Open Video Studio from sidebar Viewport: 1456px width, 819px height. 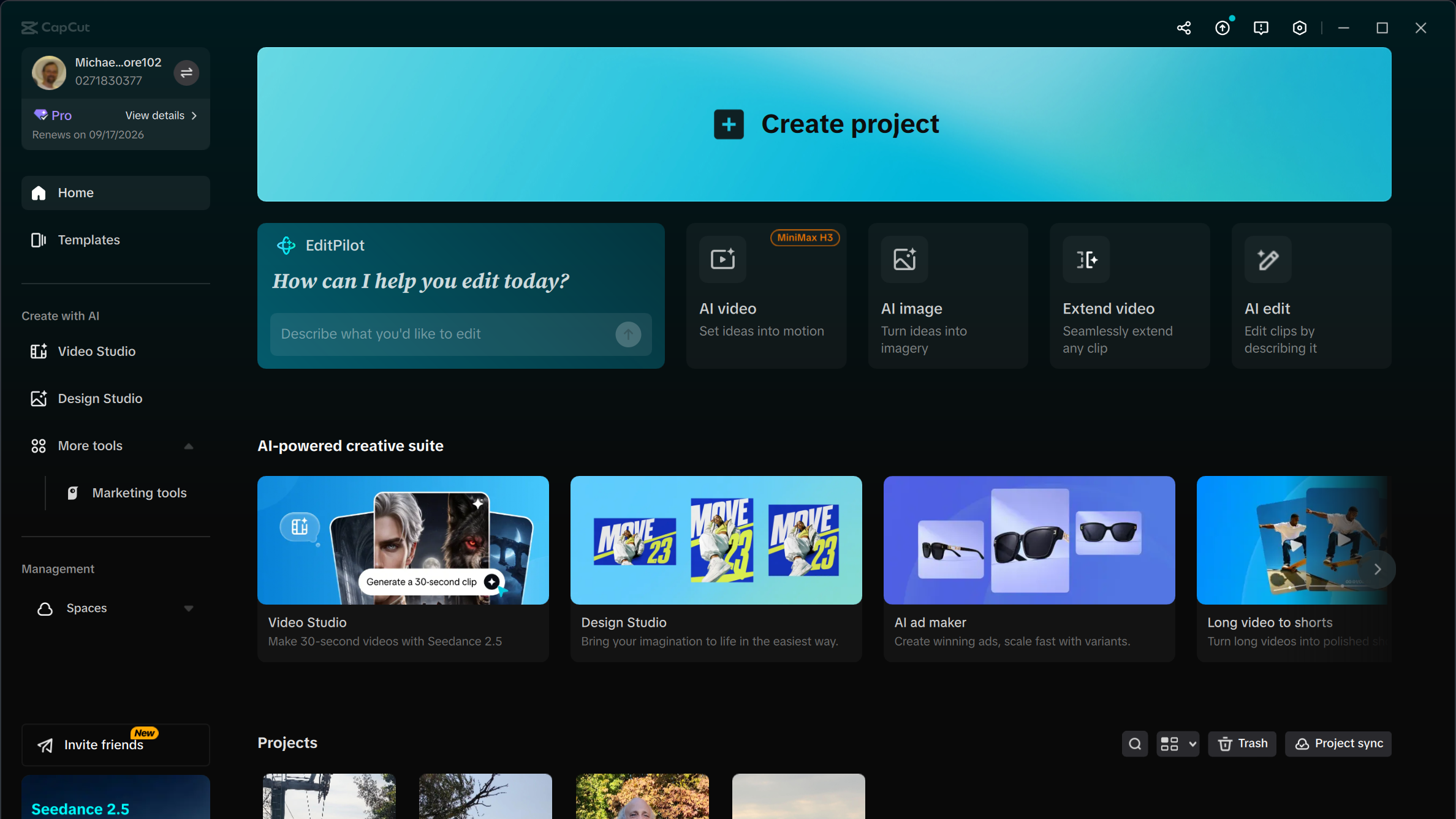pos(116,352)
